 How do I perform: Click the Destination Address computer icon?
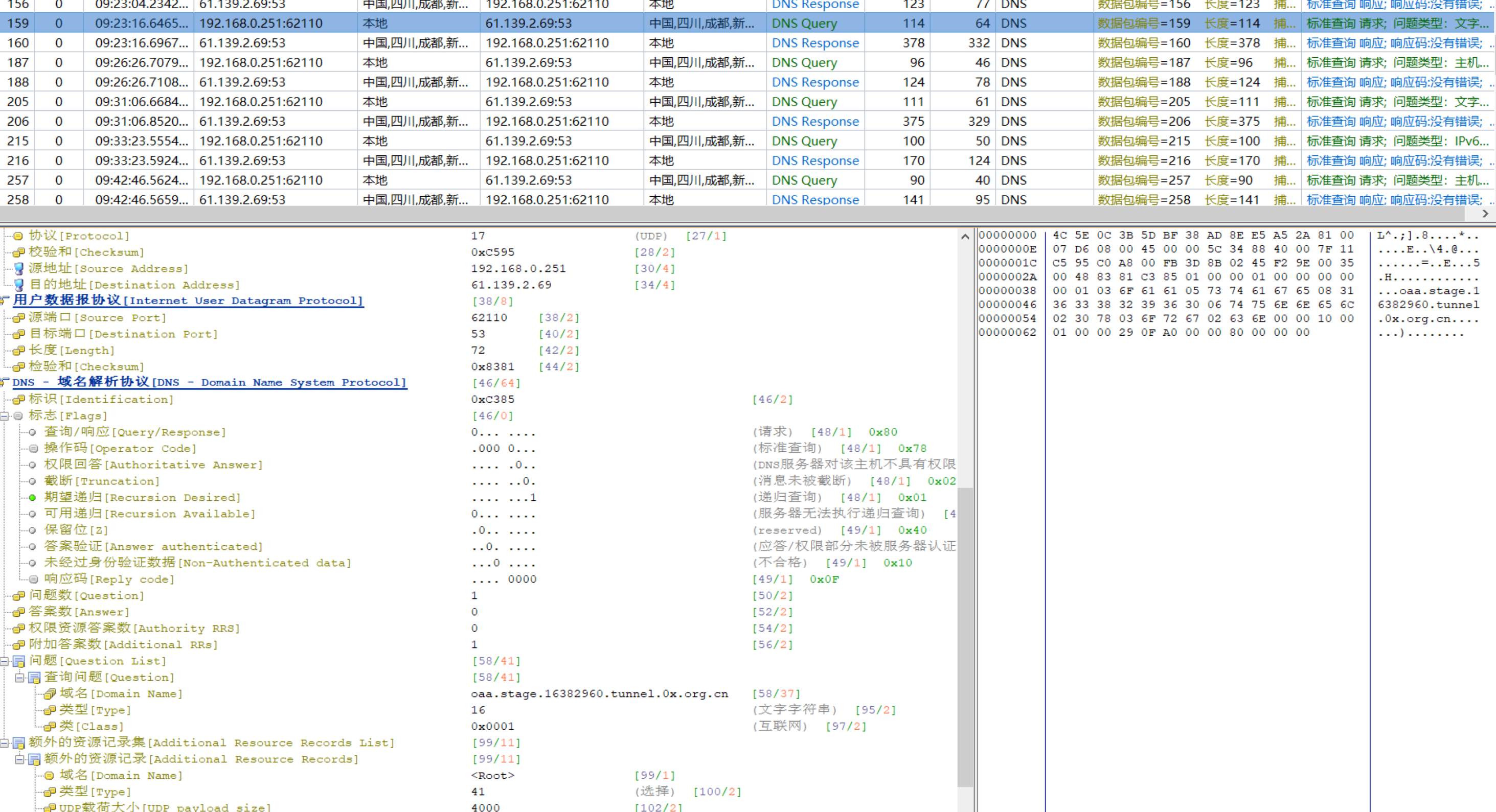coord(18,285)
